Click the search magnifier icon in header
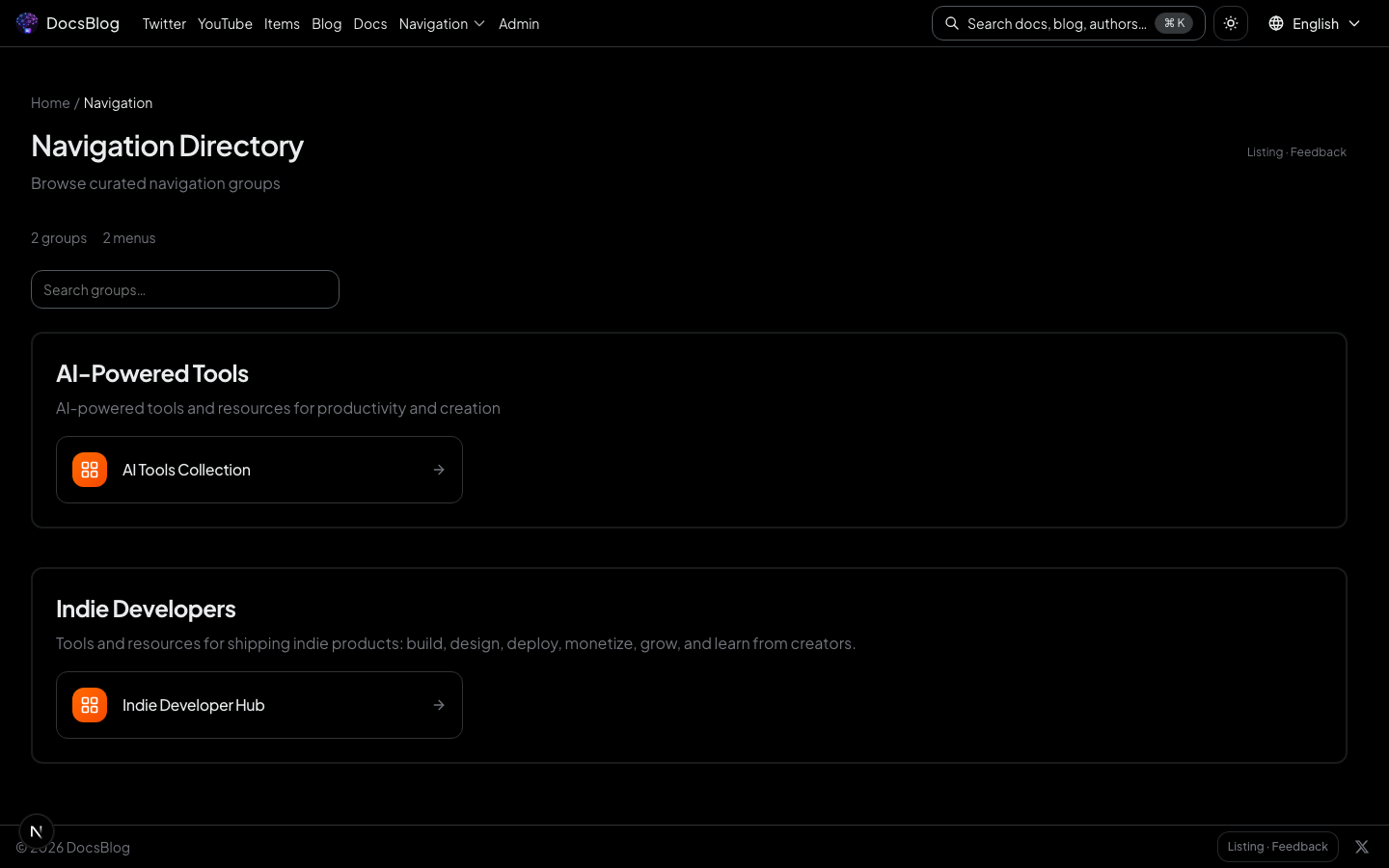1389x868 pixels. 952,23
